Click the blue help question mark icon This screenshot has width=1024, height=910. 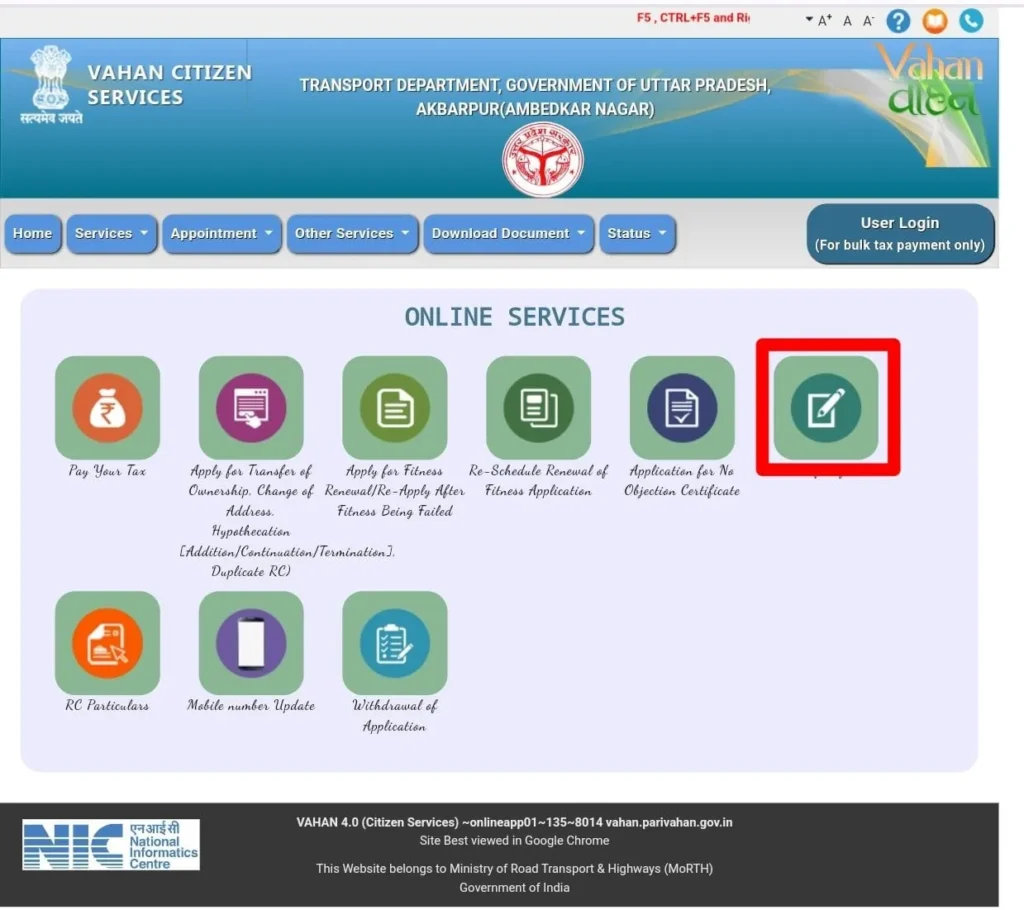coord(898,20)
